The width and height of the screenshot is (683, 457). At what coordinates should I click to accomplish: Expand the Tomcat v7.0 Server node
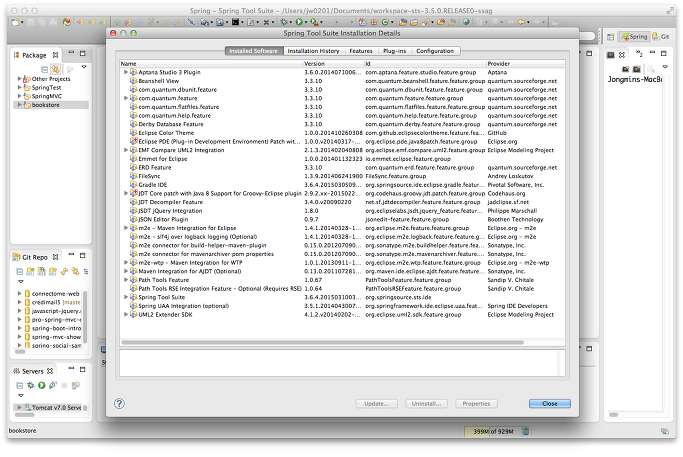click(x=19, y=407)
